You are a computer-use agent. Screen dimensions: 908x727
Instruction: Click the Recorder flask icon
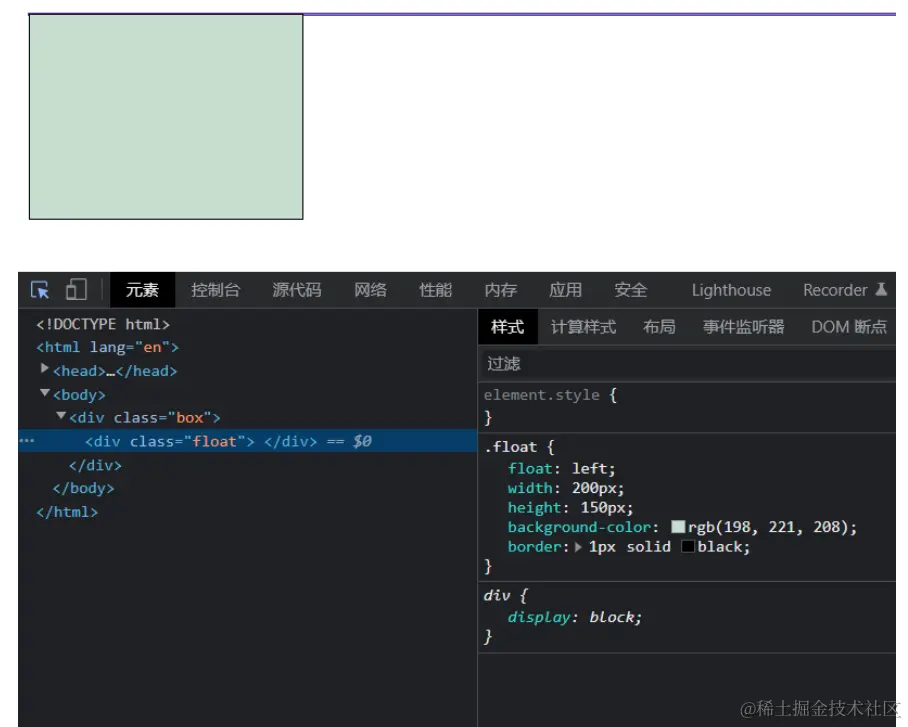tap(881, 288)
